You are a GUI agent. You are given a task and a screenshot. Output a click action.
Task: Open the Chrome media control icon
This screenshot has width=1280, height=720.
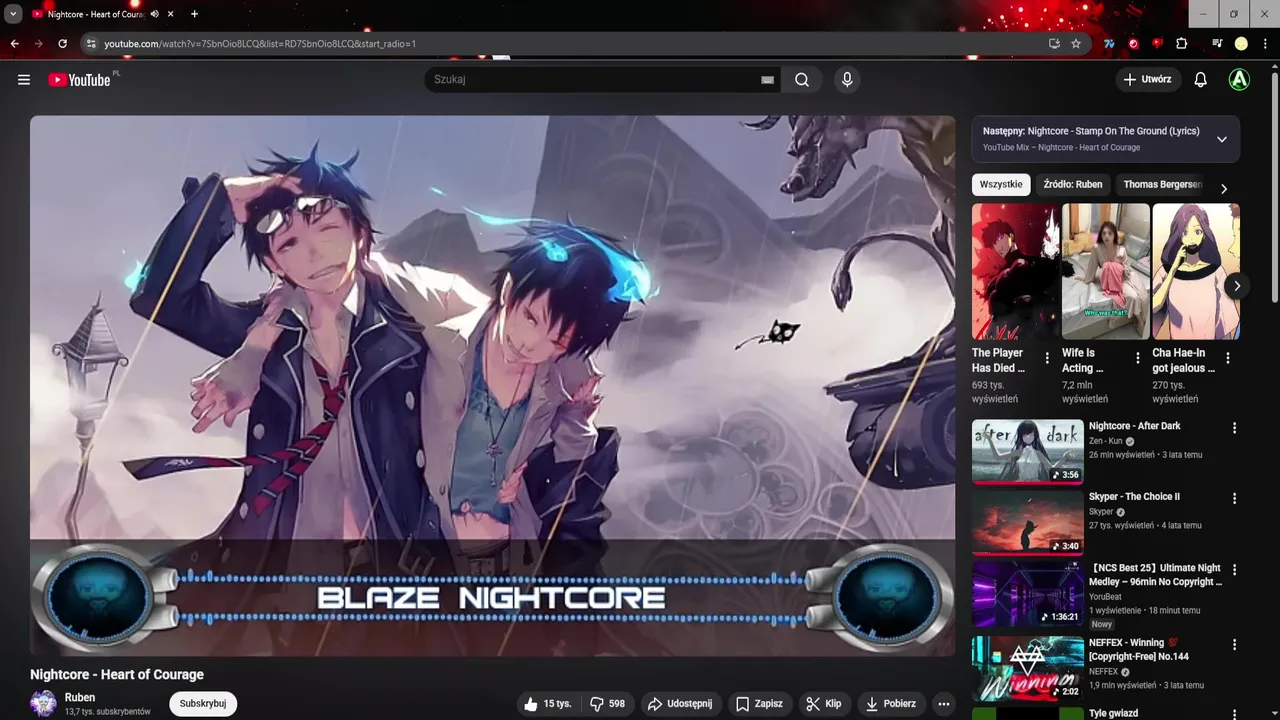[x=1217, y=44]
